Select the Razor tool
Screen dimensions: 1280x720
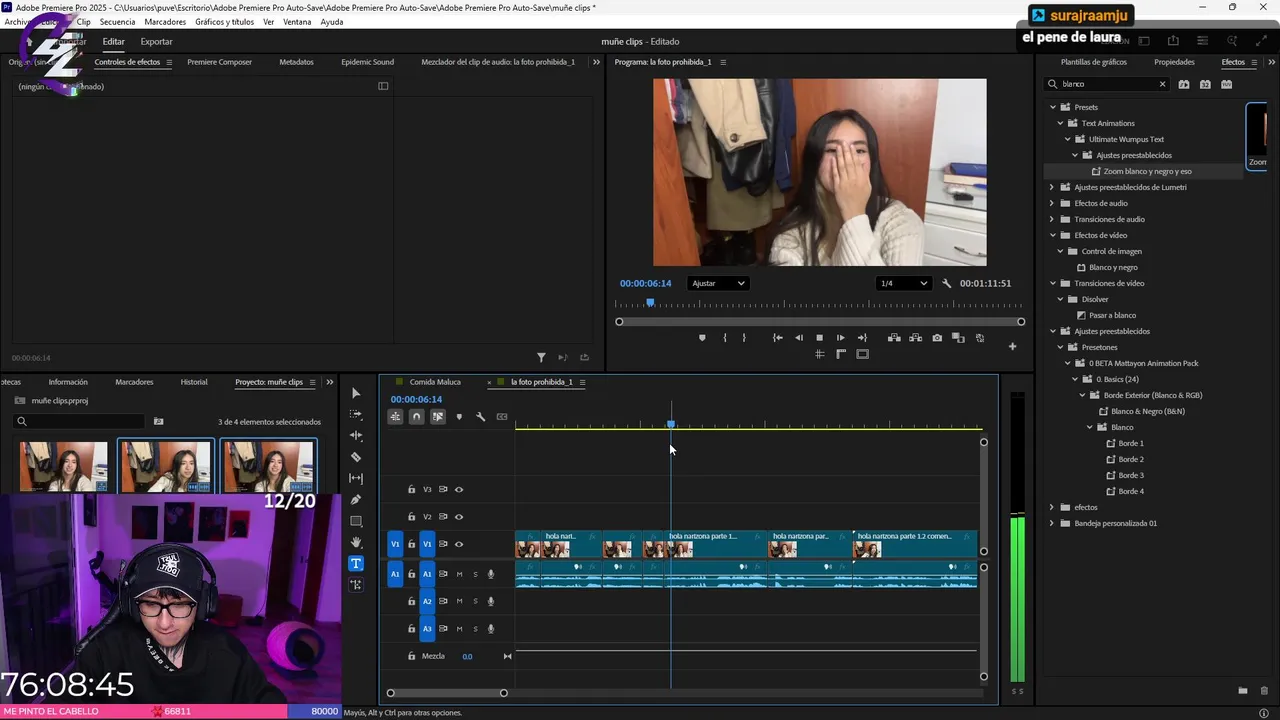(x=356, y=457)
